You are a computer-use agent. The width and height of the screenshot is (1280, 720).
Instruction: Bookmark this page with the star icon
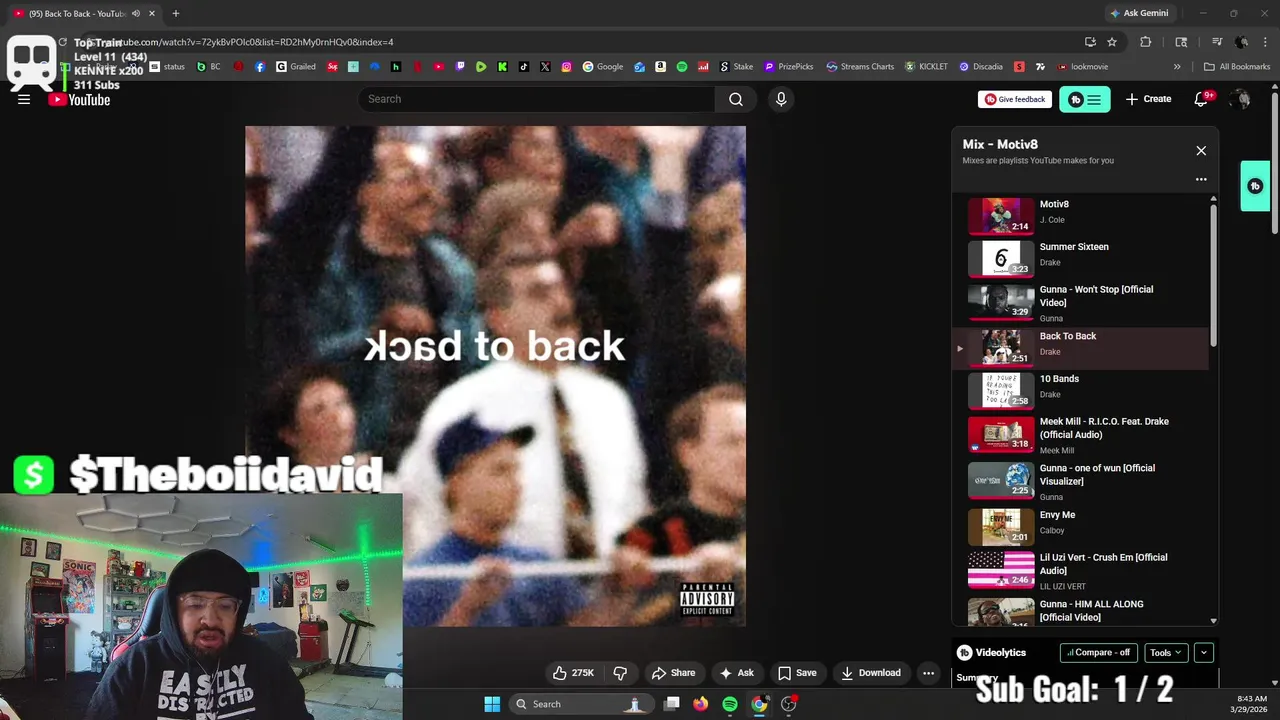coord(1112,42)
